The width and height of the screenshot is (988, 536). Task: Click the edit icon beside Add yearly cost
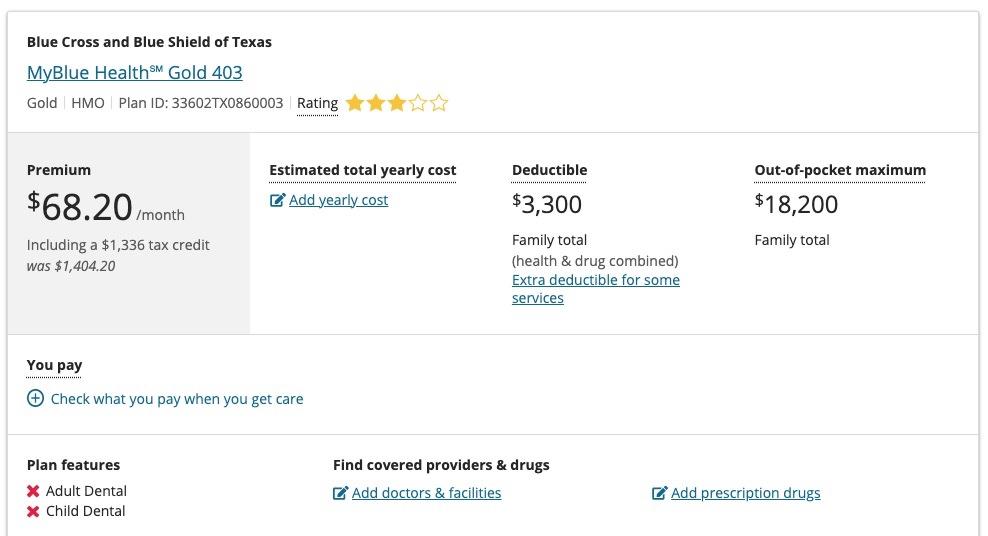[277, 200]
